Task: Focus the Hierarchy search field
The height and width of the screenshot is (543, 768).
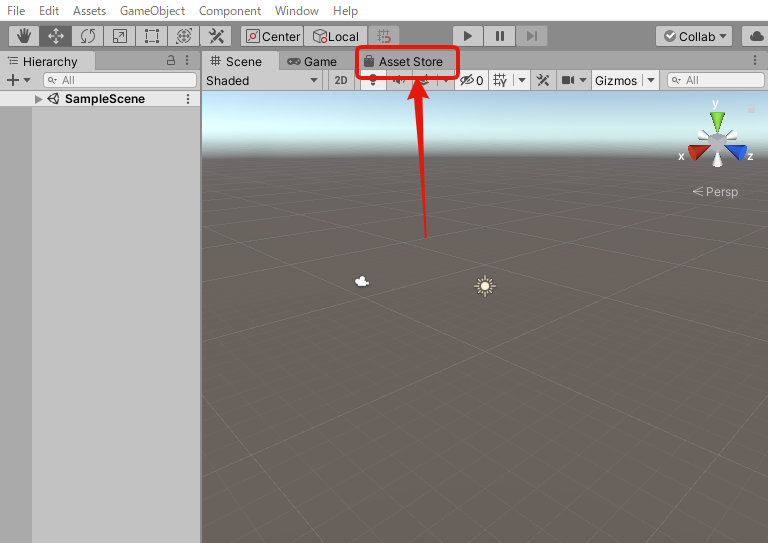Action: (x=120, y=80)
